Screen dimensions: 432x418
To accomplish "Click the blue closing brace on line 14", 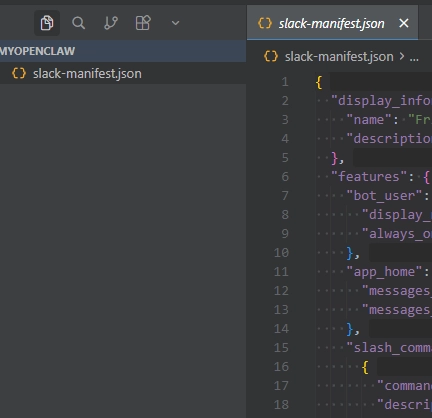I will (350, 329).
